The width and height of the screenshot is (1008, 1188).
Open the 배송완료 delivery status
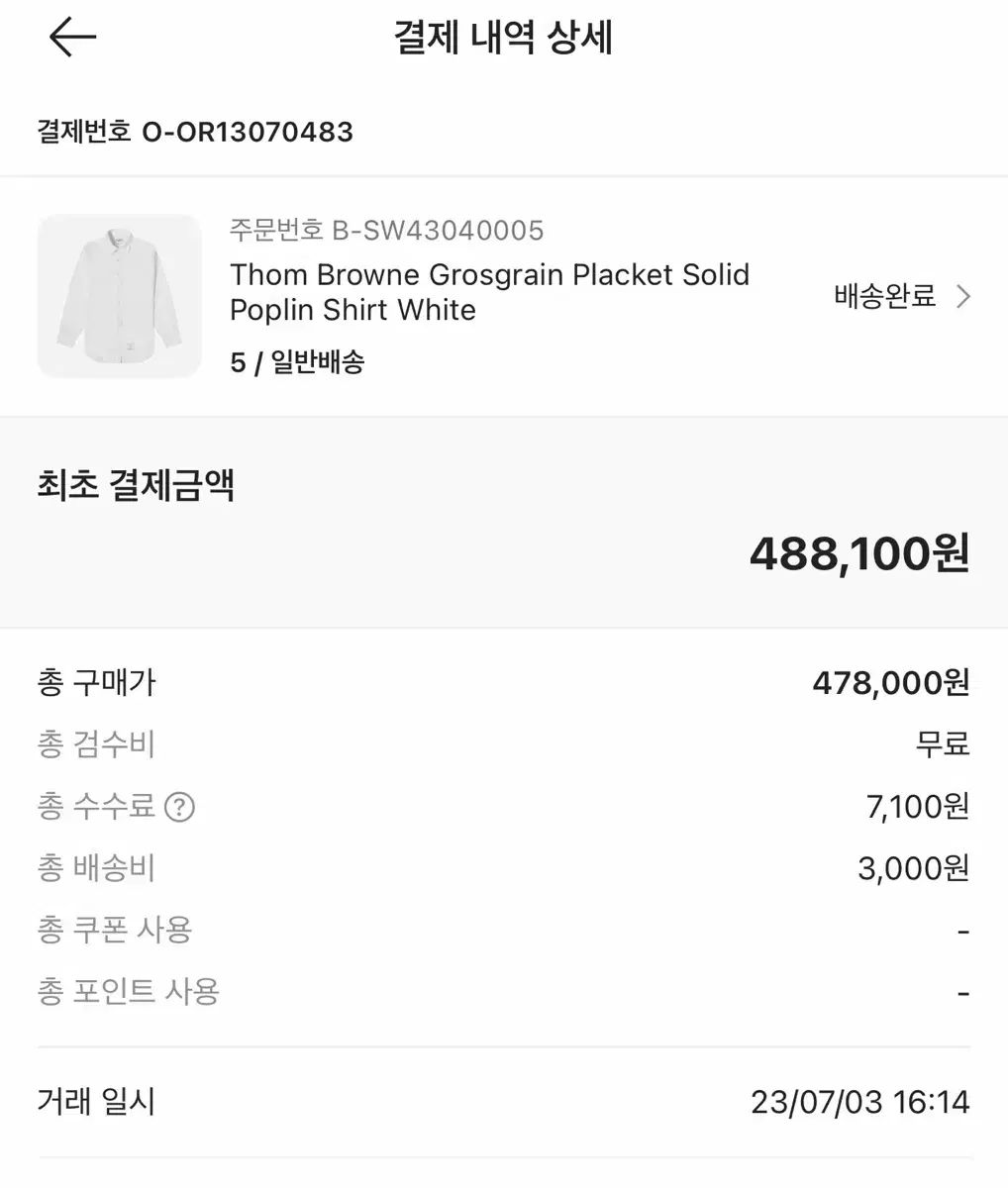pos(884,296)
